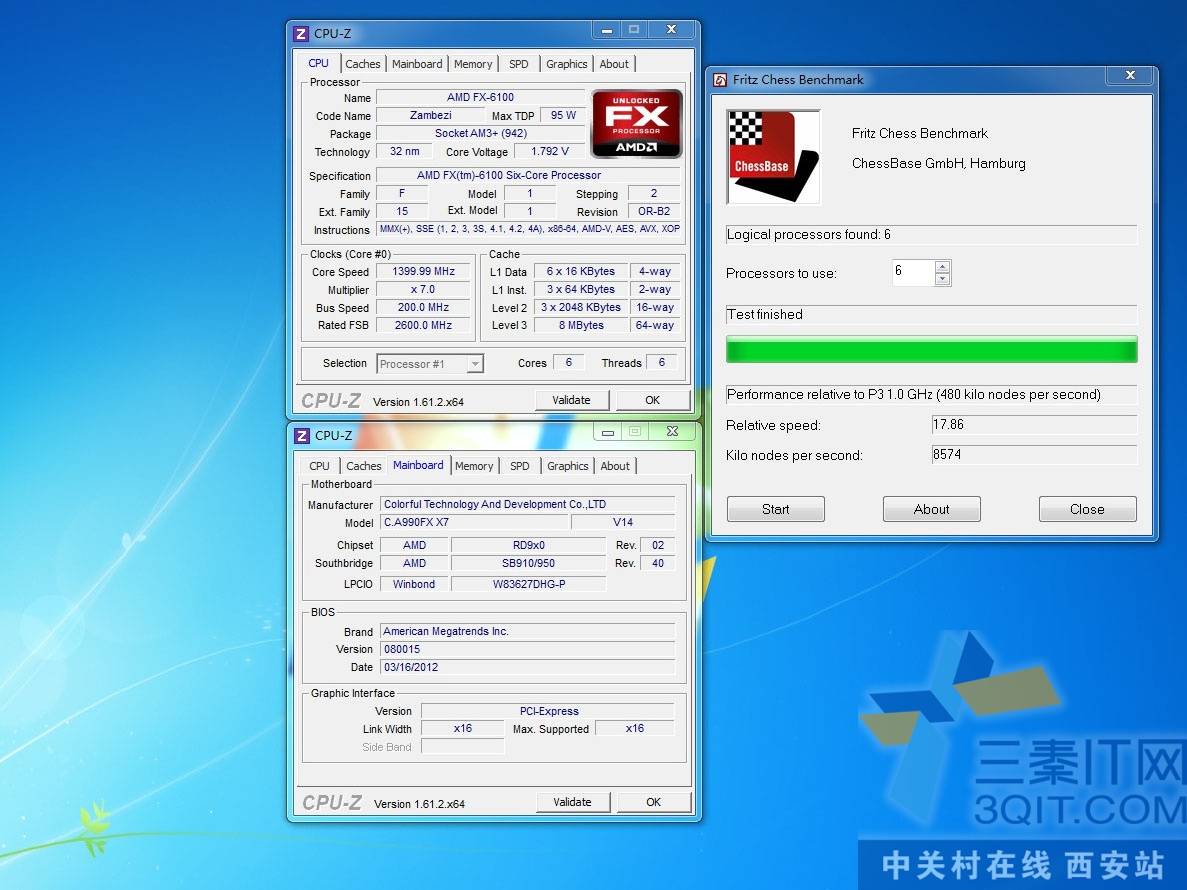Screen dimensions: 1187x890
Task: Open Caches tab in bottom CPU-Z window
Action: (x=363, y=466)
